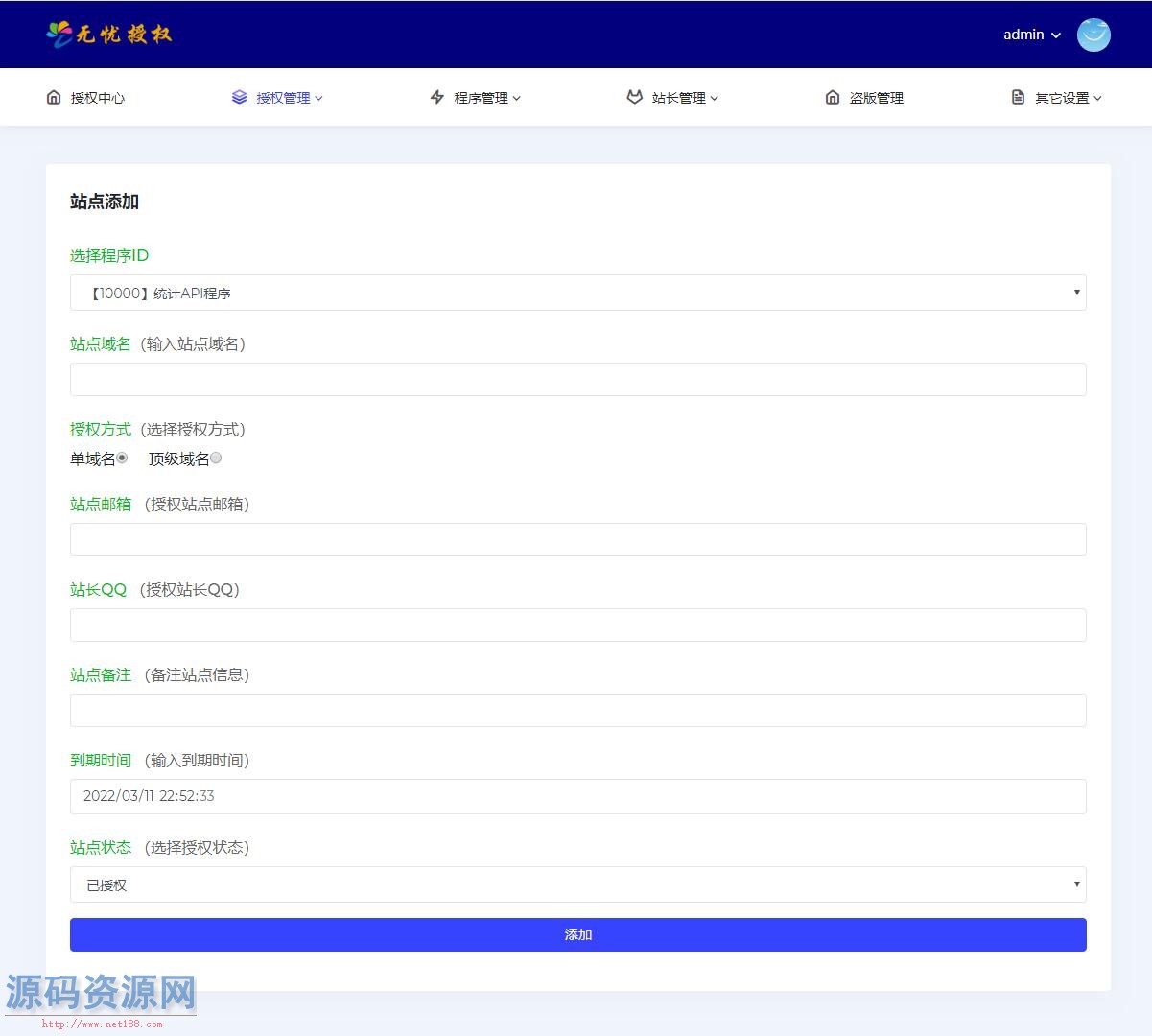Focus the 站长QQ input field
Image resolution: width=1152 pixels, height=1036 pixels.
click(577, 625)
